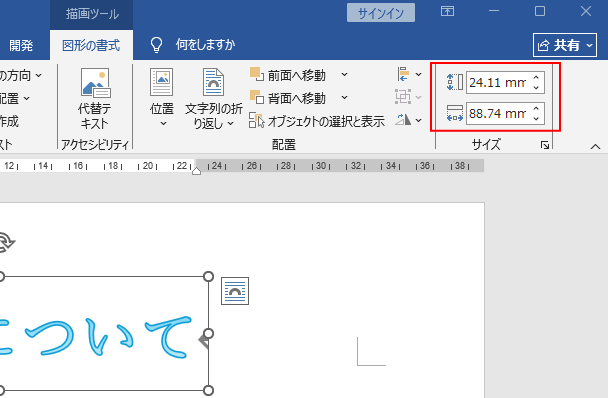The width and height of the screenshot is (608, 398).
Task: Open 文字列の折り返し wrap text menu
Action: tap(214, 99)
